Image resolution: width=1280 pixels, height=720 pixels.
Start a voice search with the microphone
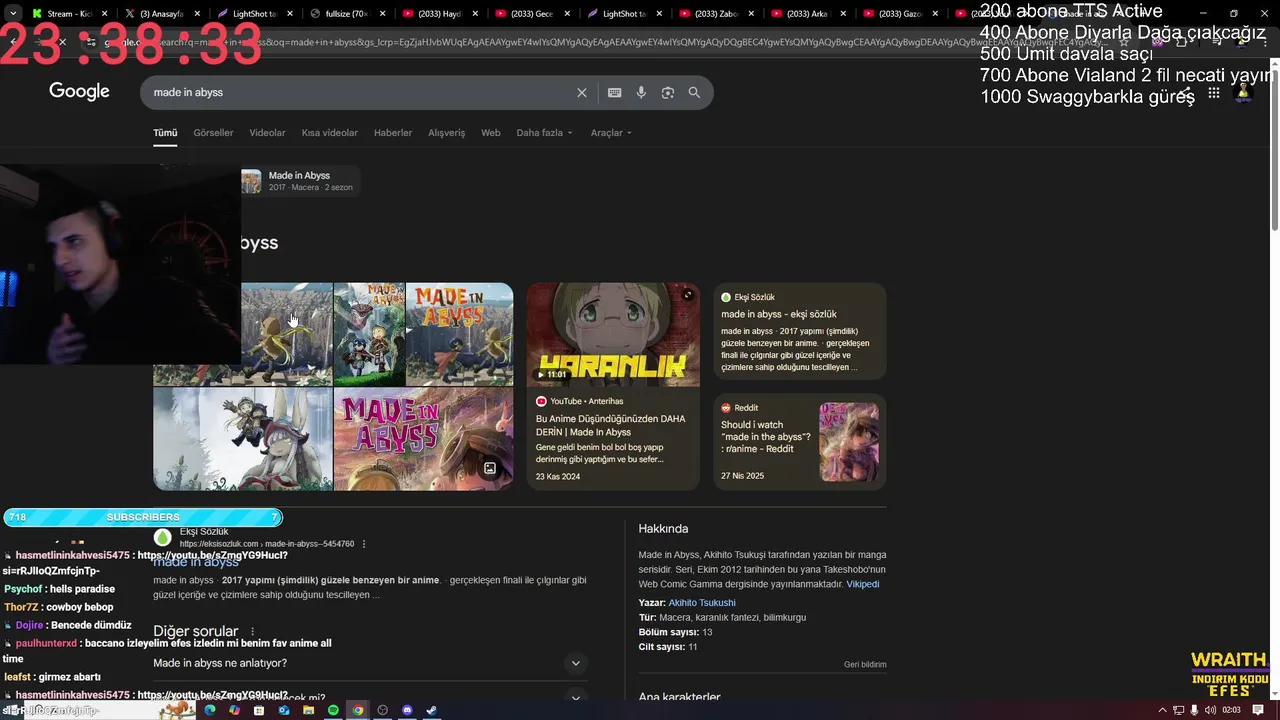pos(641,92)
